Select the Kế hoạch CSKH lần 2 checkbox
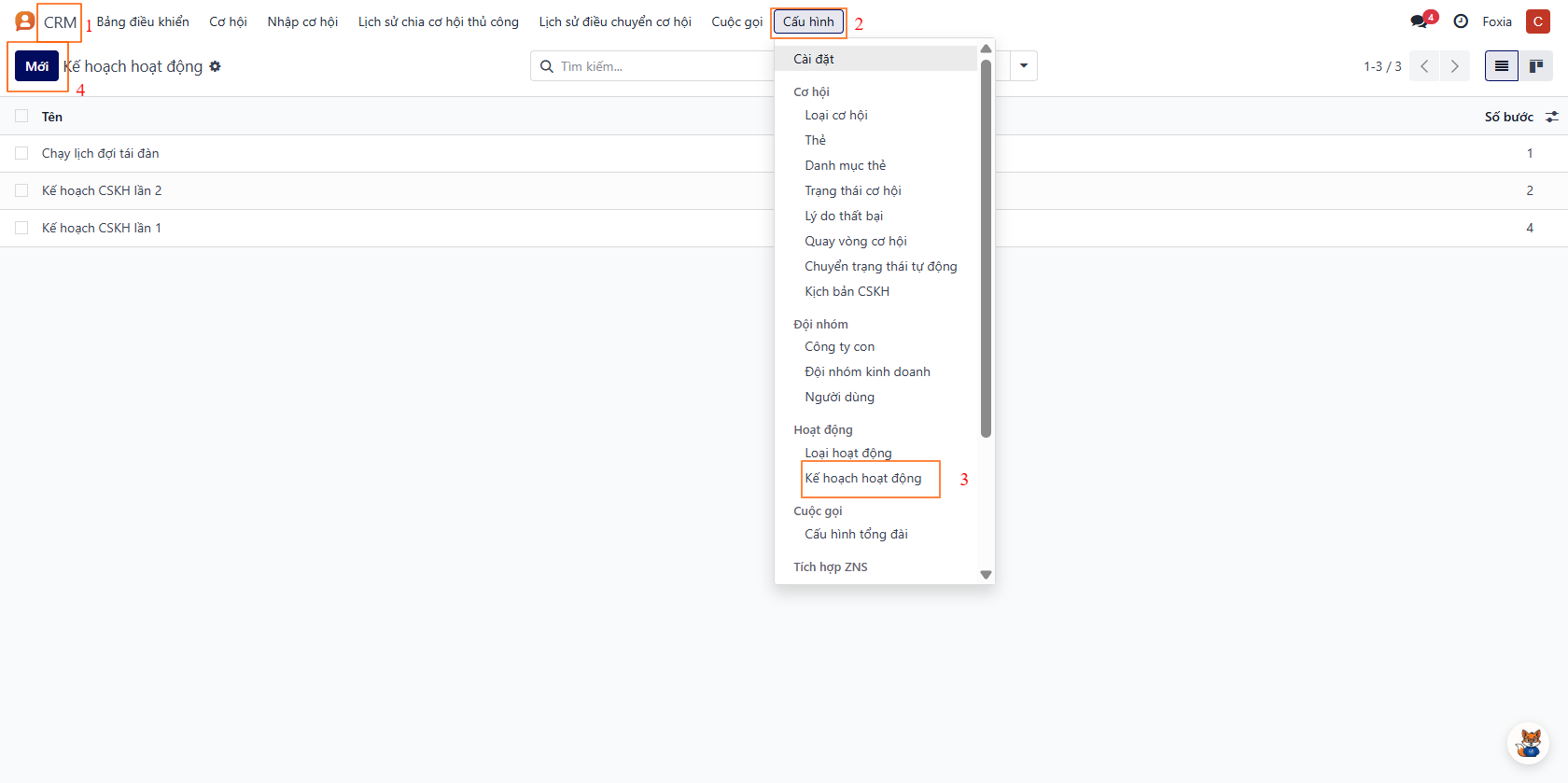Screen dimensions: 1568x783 (x=21, y=190)
